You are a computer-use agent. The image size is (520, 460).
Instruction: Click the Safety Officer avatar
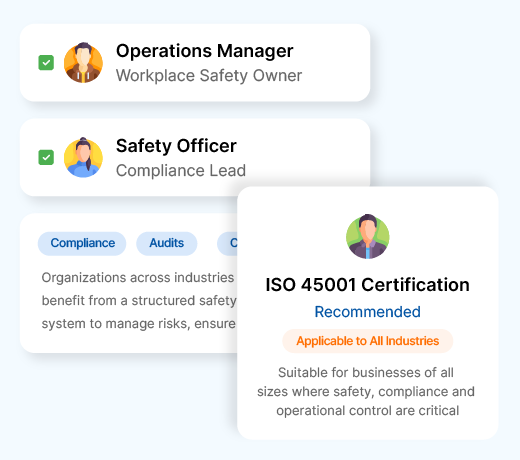click(83, 157)
